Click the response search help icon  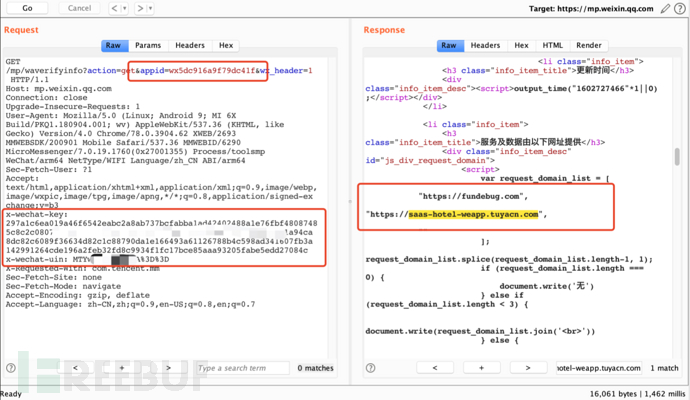(x=371, y=368)
